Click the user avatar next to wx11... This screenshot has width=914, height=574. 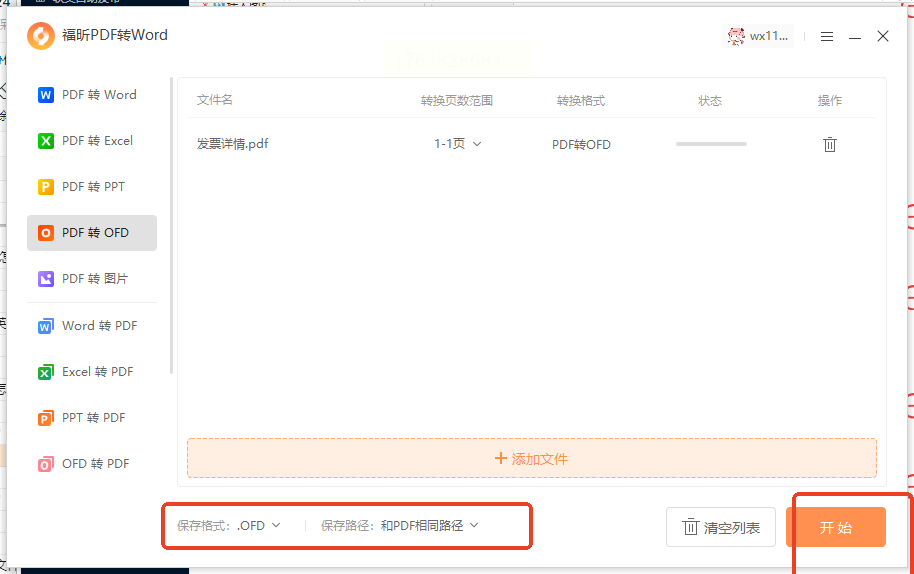tap(736, 36)
